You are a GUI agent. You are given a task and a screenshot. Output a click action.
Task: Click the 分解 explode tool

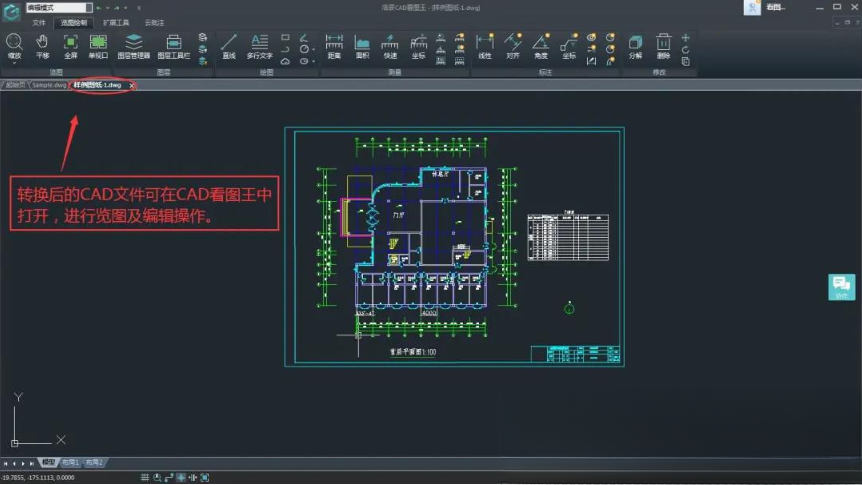point(636,46)
